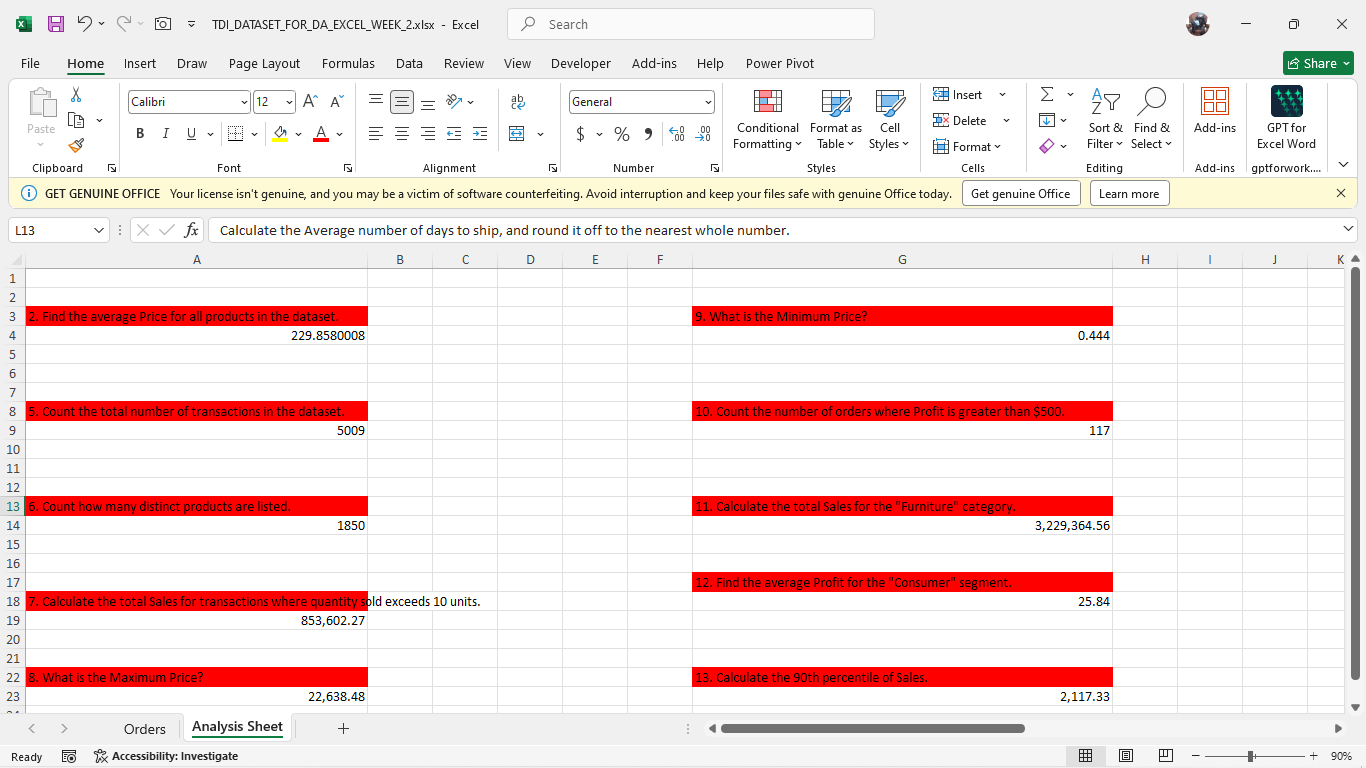Image resolution: width=1366 pixels, height=768 pixels.
Task: Select cell containing 229.8580008
Action: coord(196,336)
